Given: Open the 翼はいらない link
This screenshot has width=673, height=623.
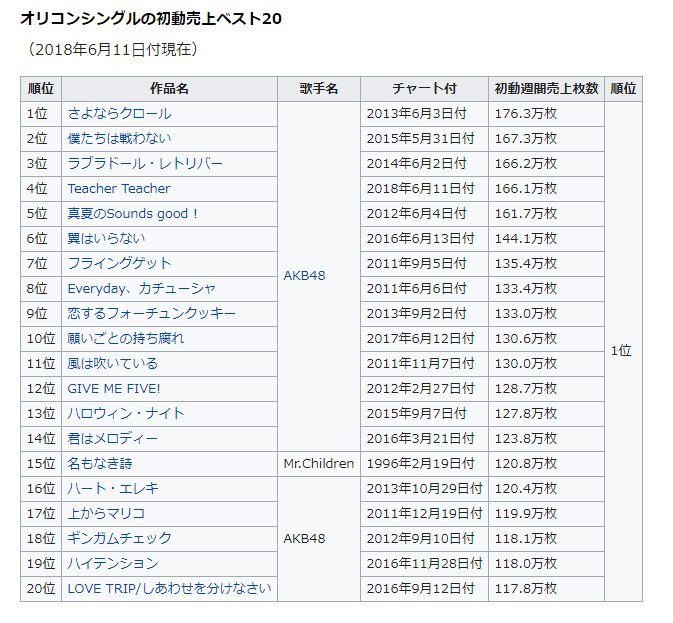Looking at the screenshot, I should tap(106, 238).
